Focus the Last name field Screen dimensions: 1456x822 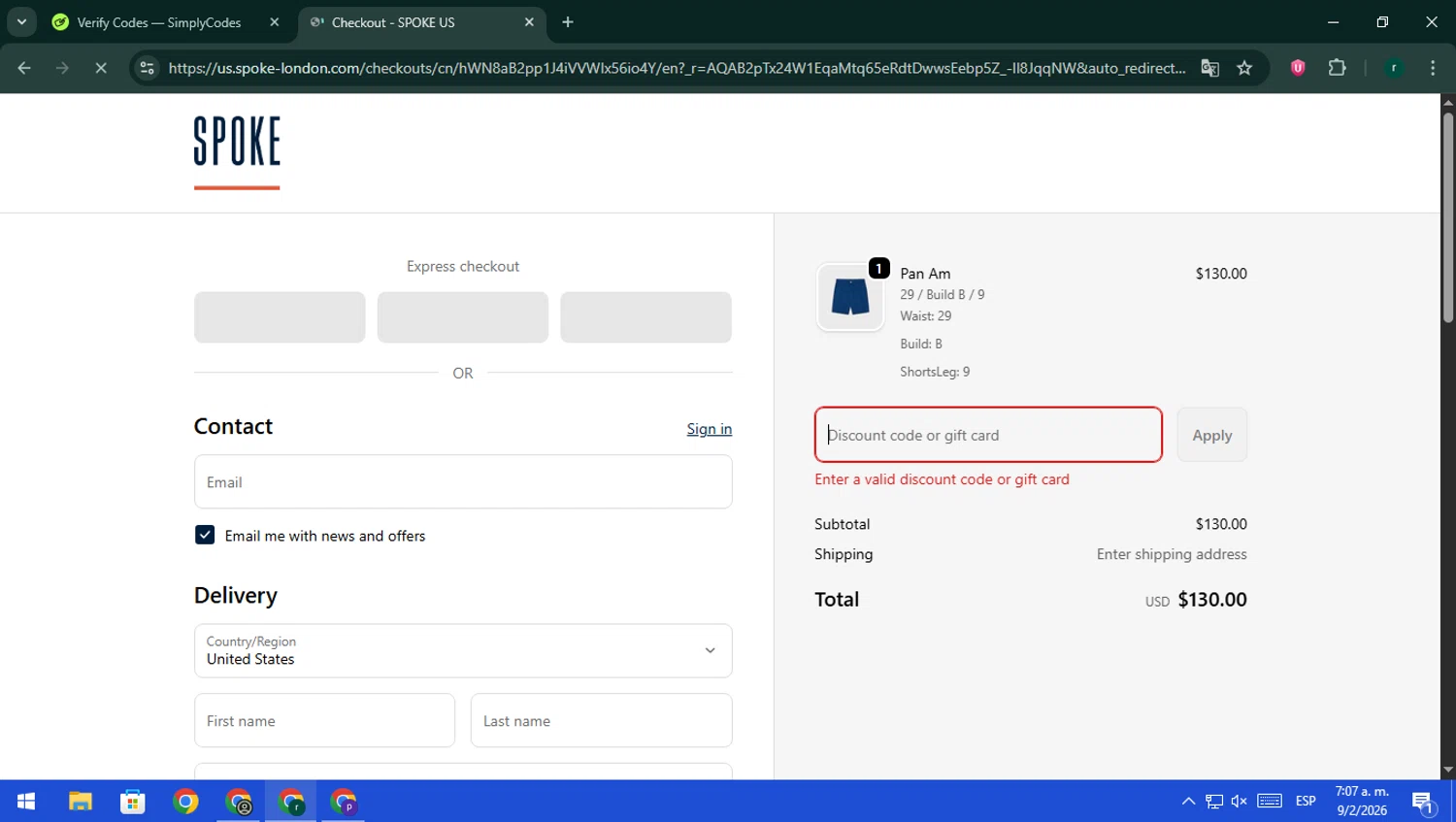601,721
